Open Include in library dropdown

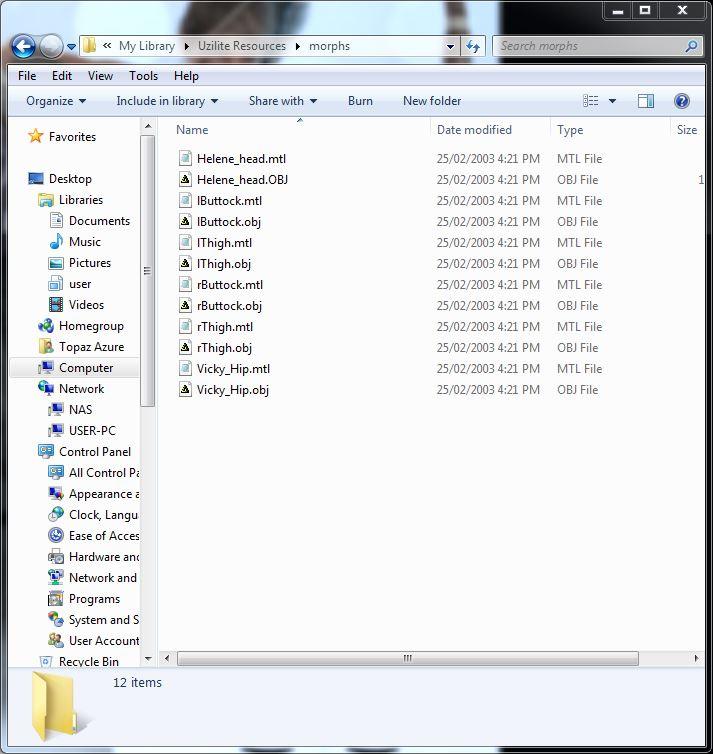(167, 101)
